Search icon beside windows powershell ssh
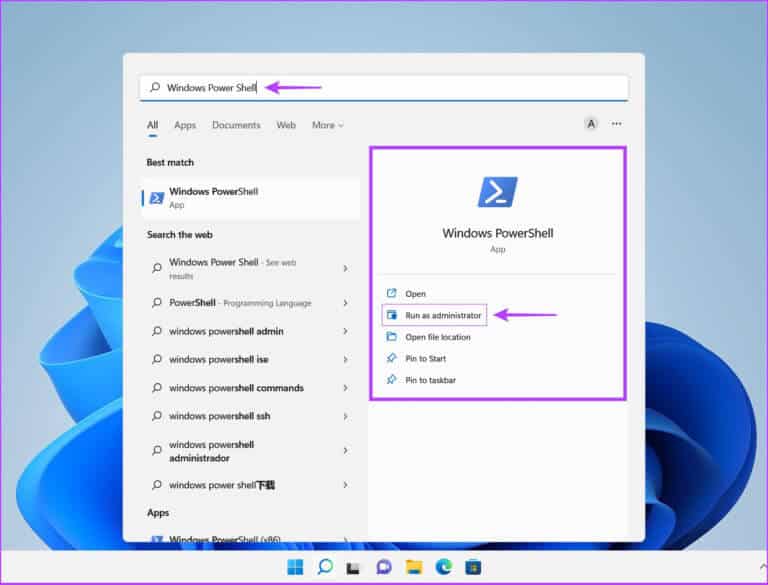Viewport: 768px width, 585px height. [x=157, y=416]
